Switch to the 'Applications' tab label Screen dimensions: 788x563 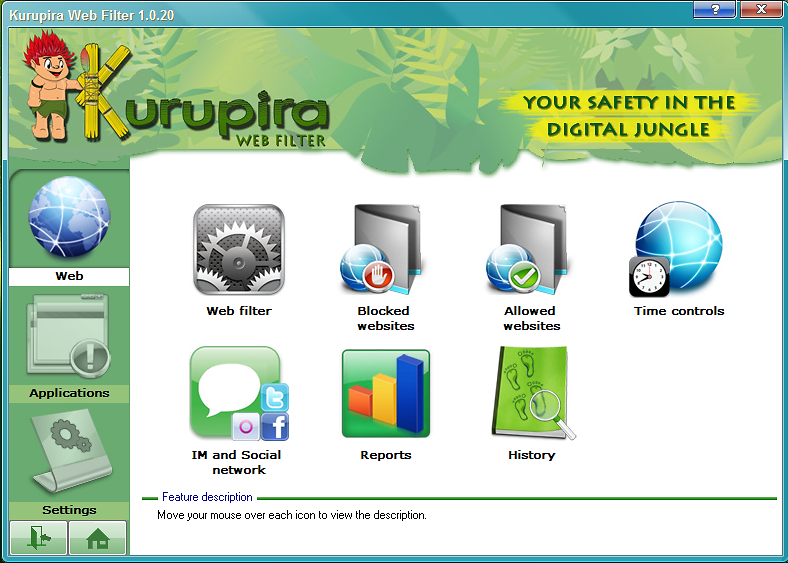(x=69, y=393)
